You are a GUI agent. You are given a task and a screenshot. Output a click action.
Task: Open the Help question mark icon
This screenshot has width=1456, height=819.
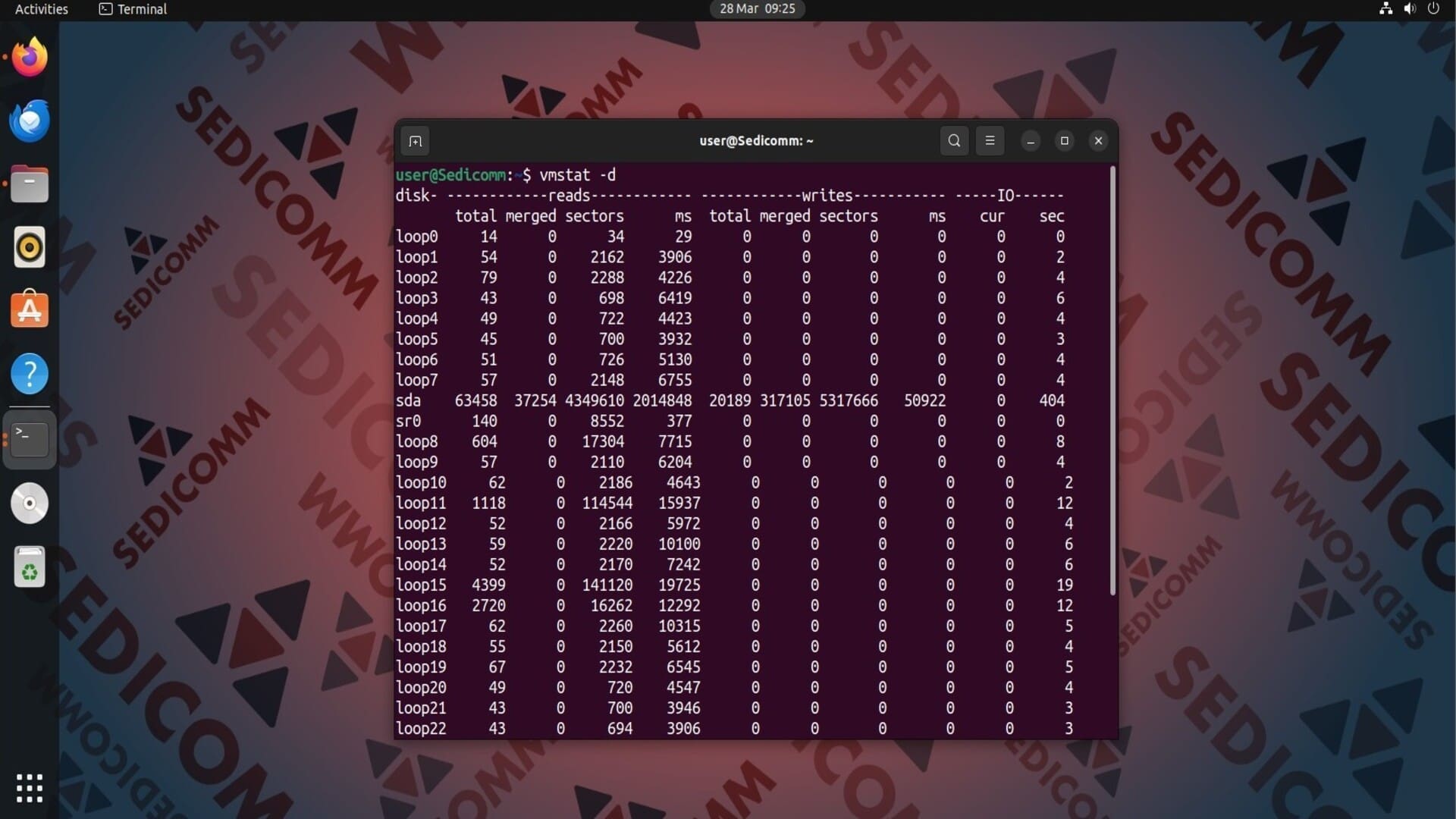[x=30, y=374]
